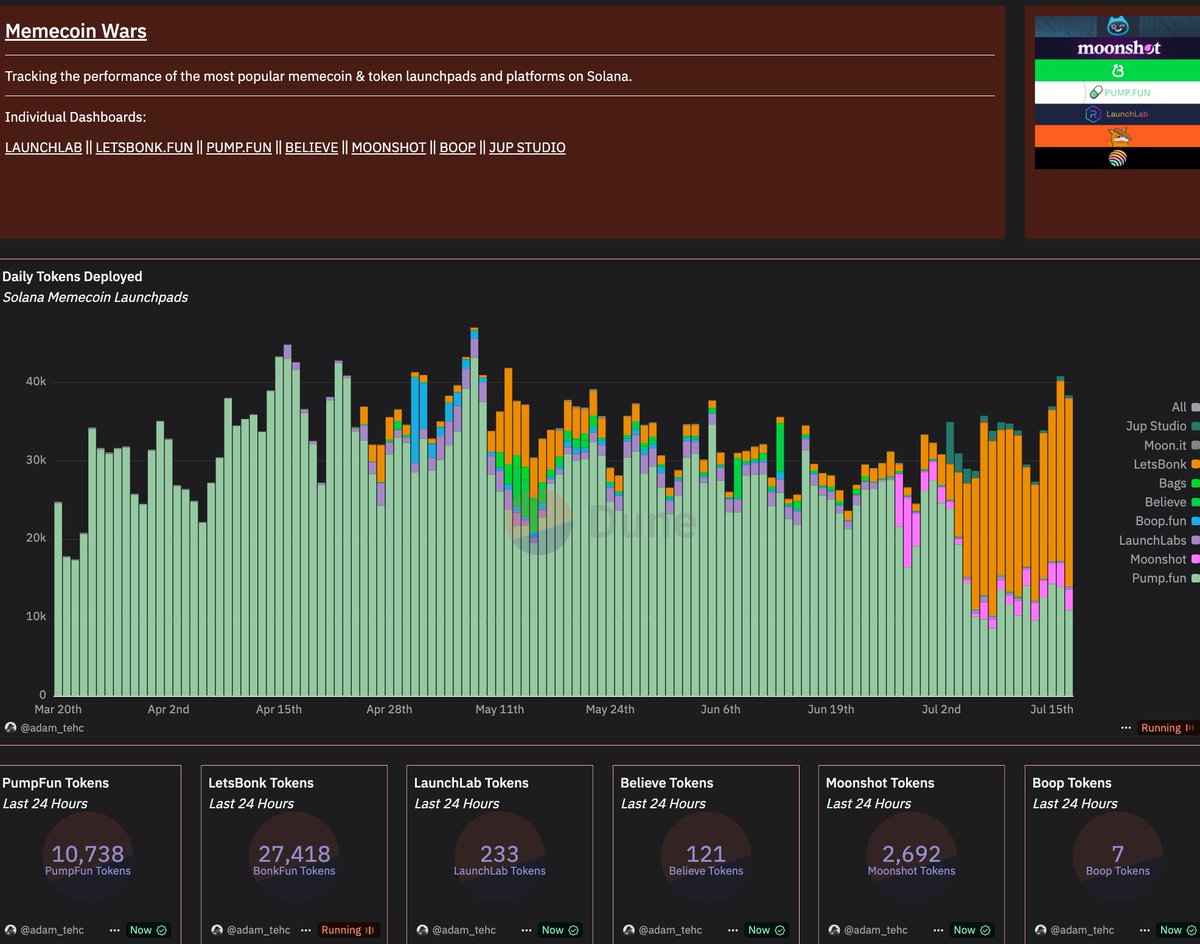Viewport: 1200px width, 944px height.
Task: Click the Now status on Moonshot card
Action: [x=972, y=930]
